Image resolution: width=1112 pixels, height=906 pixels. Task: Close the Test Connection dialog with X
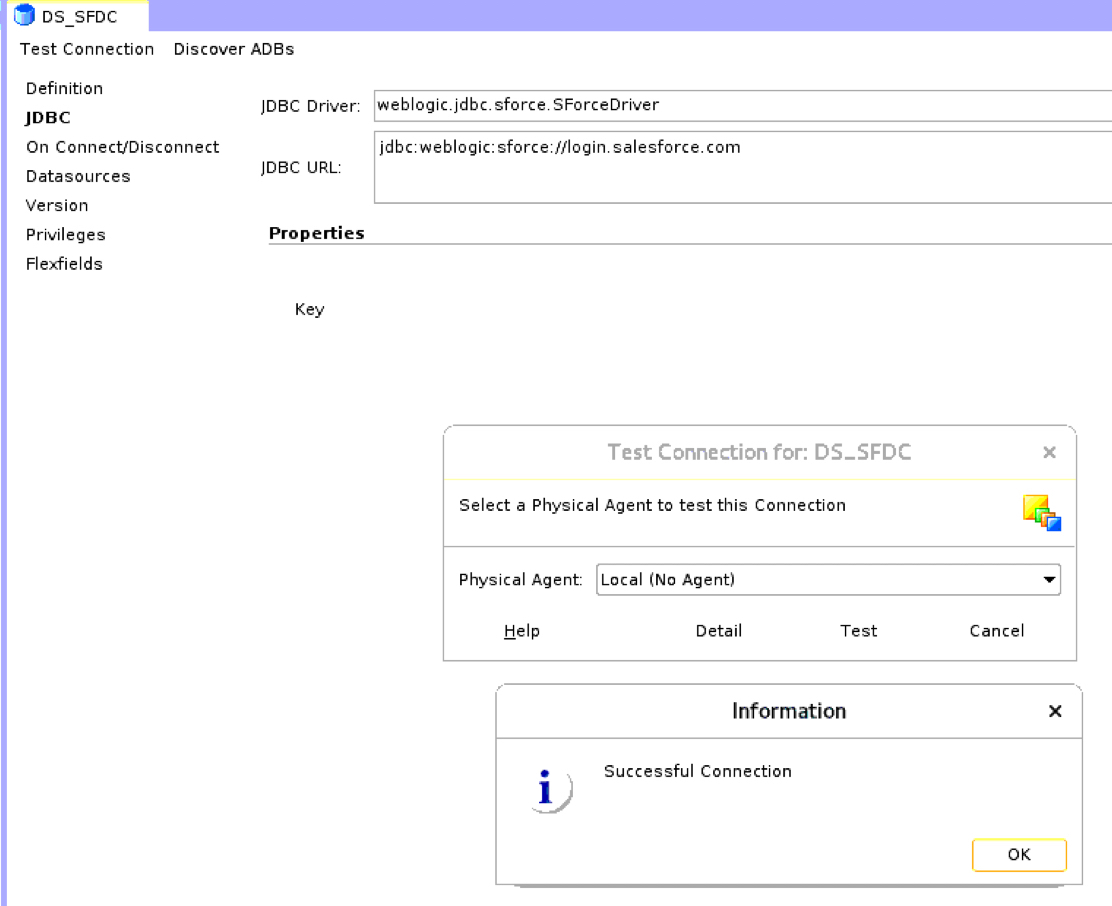click(1049, 453)
